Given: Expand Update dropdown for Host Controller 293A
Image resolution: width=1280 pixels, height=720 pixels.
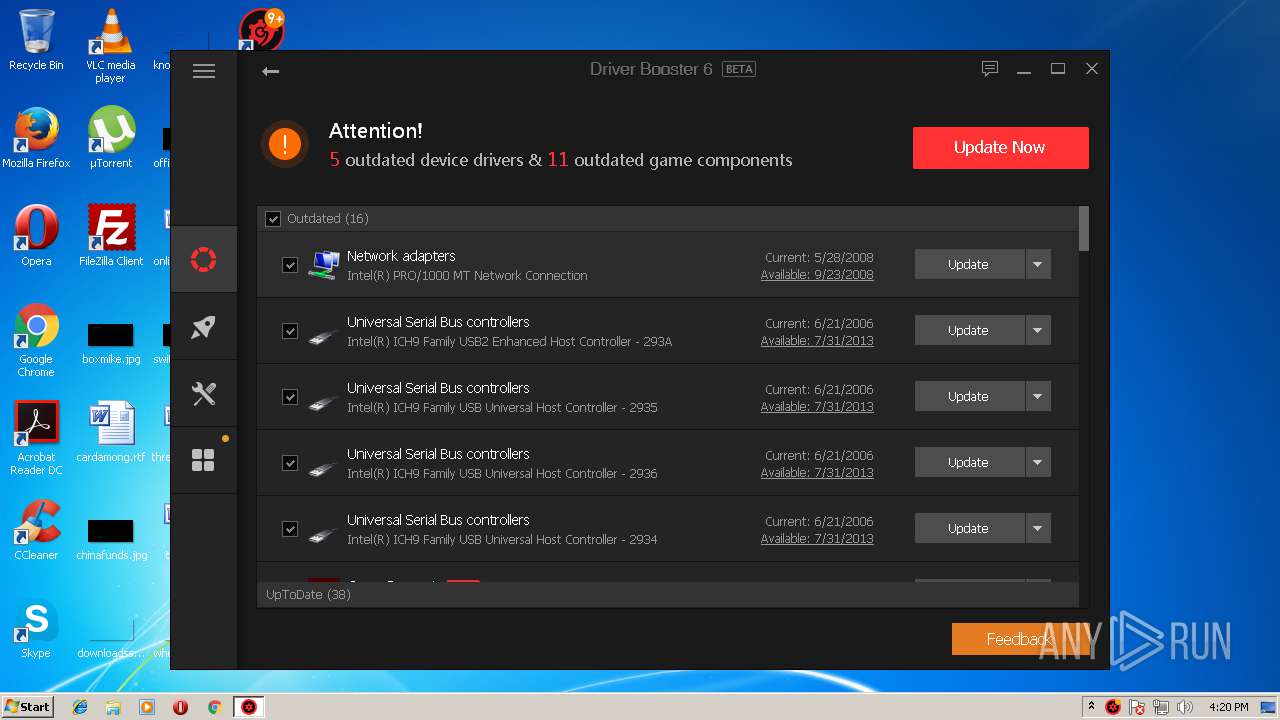Looking at the screenshot, I should pos(1038,330).
